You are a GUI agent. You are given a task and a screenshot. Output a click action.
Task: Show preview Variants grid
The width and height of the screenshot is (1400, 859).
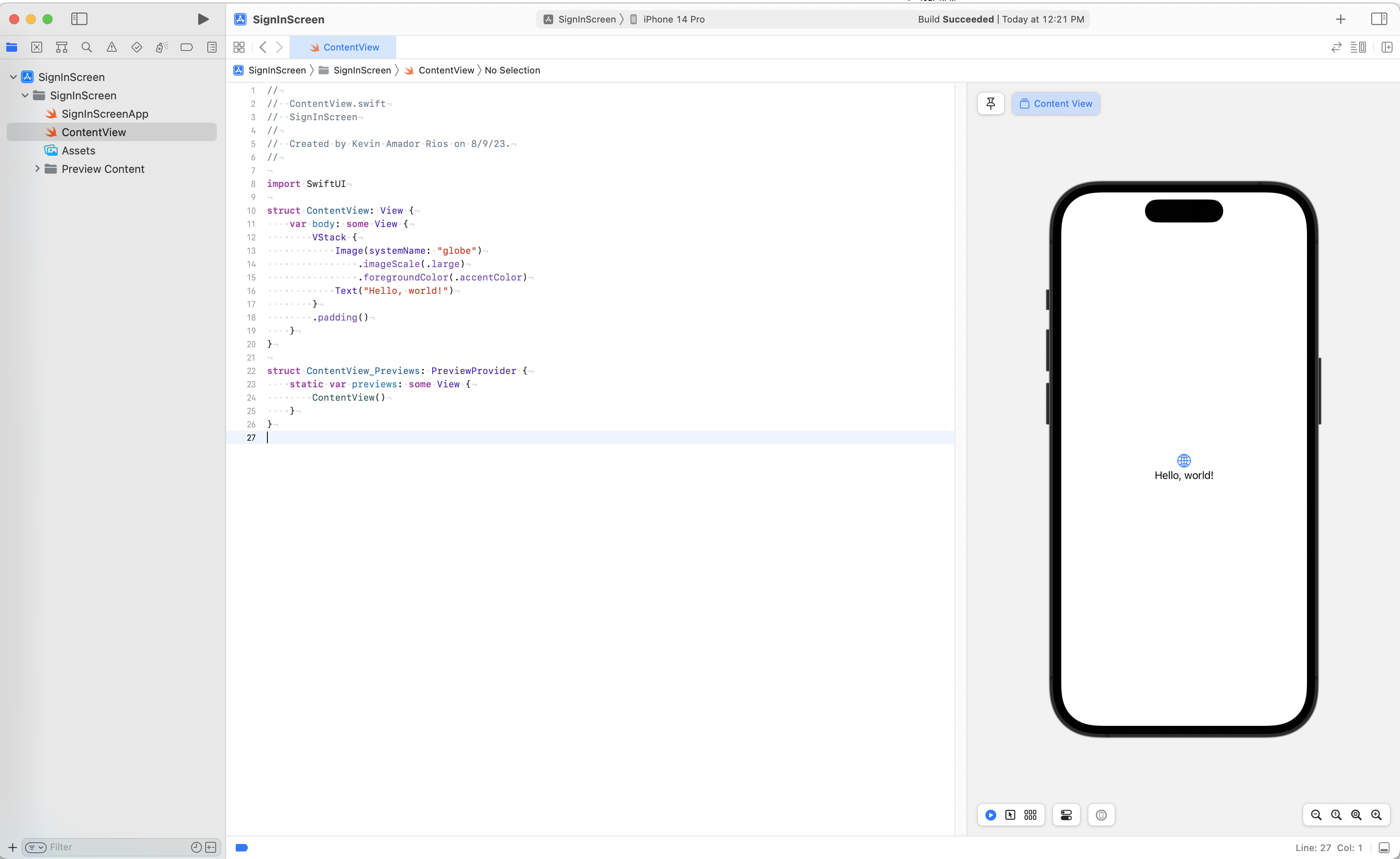tap(1030, 815)
